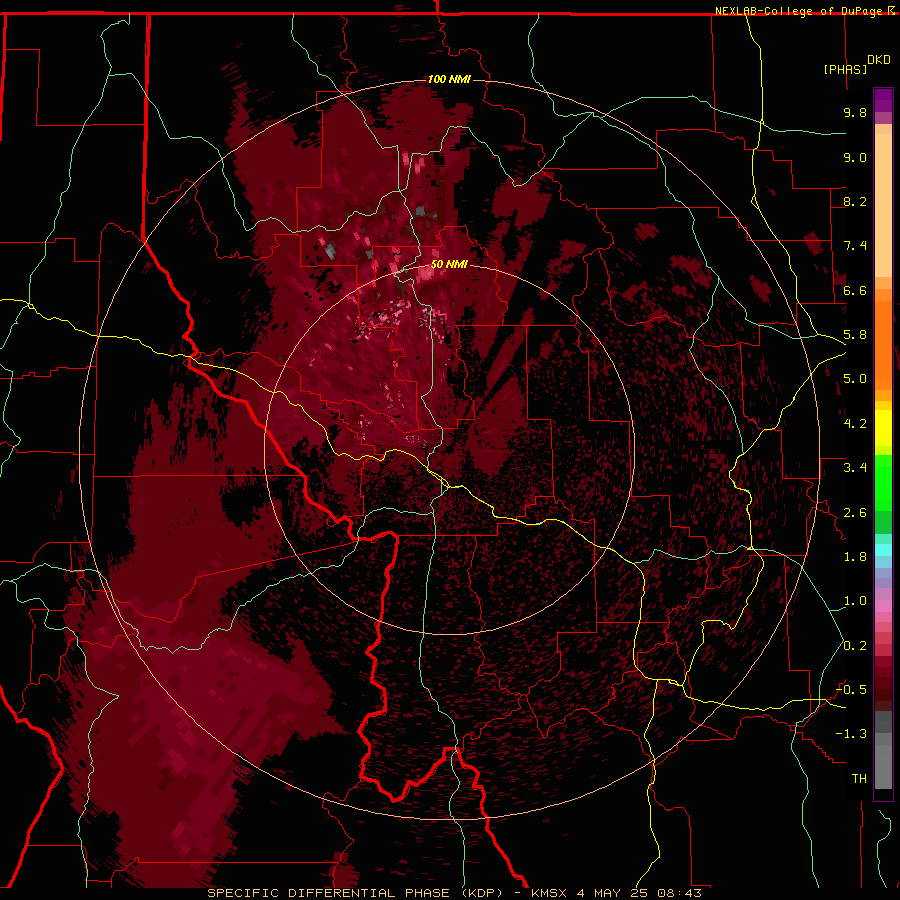Click the 6.6 value on color scale
The image size is (900, 900).
tap(855, 290)
